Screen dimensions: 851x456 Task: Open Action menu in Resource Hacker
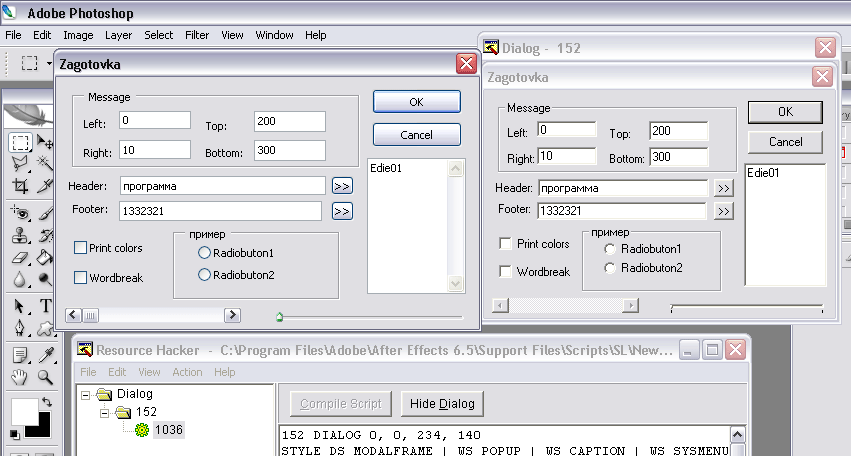point(187,372)
